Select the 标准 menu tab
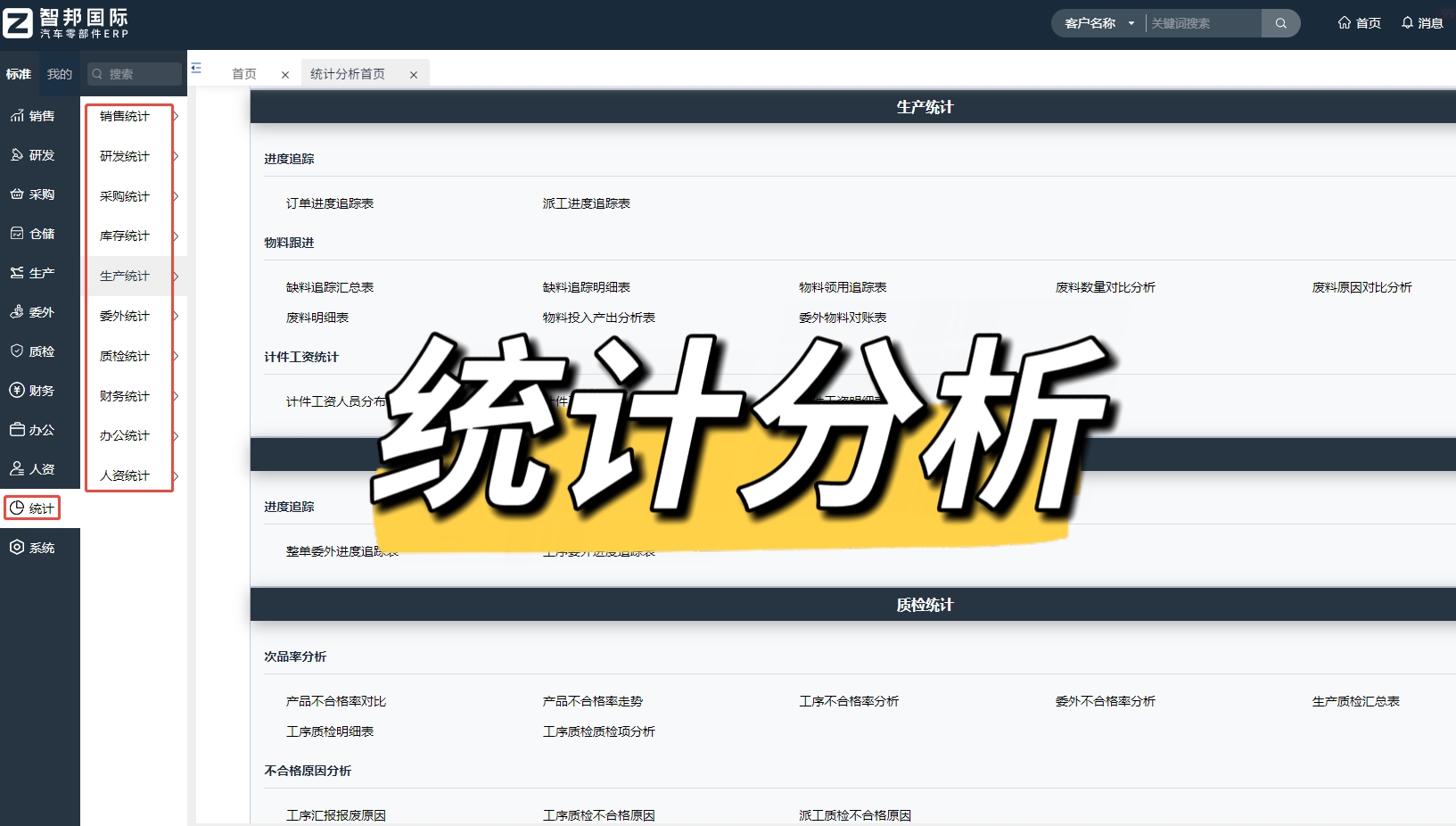 point(19,74)
